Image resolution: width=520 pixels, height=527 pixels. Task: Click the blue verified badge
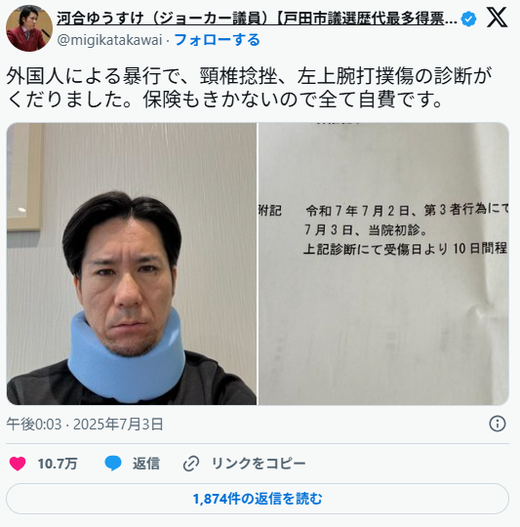(469, 18)
